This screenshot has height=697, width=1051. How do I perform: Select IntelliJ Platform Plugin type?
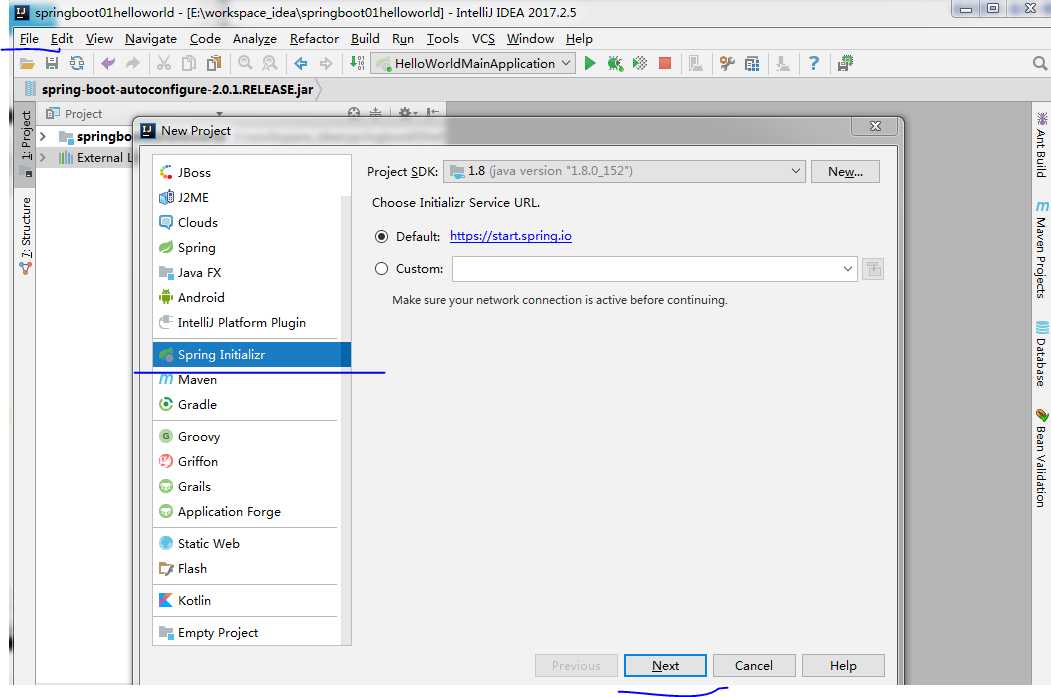tap(247, 322)
